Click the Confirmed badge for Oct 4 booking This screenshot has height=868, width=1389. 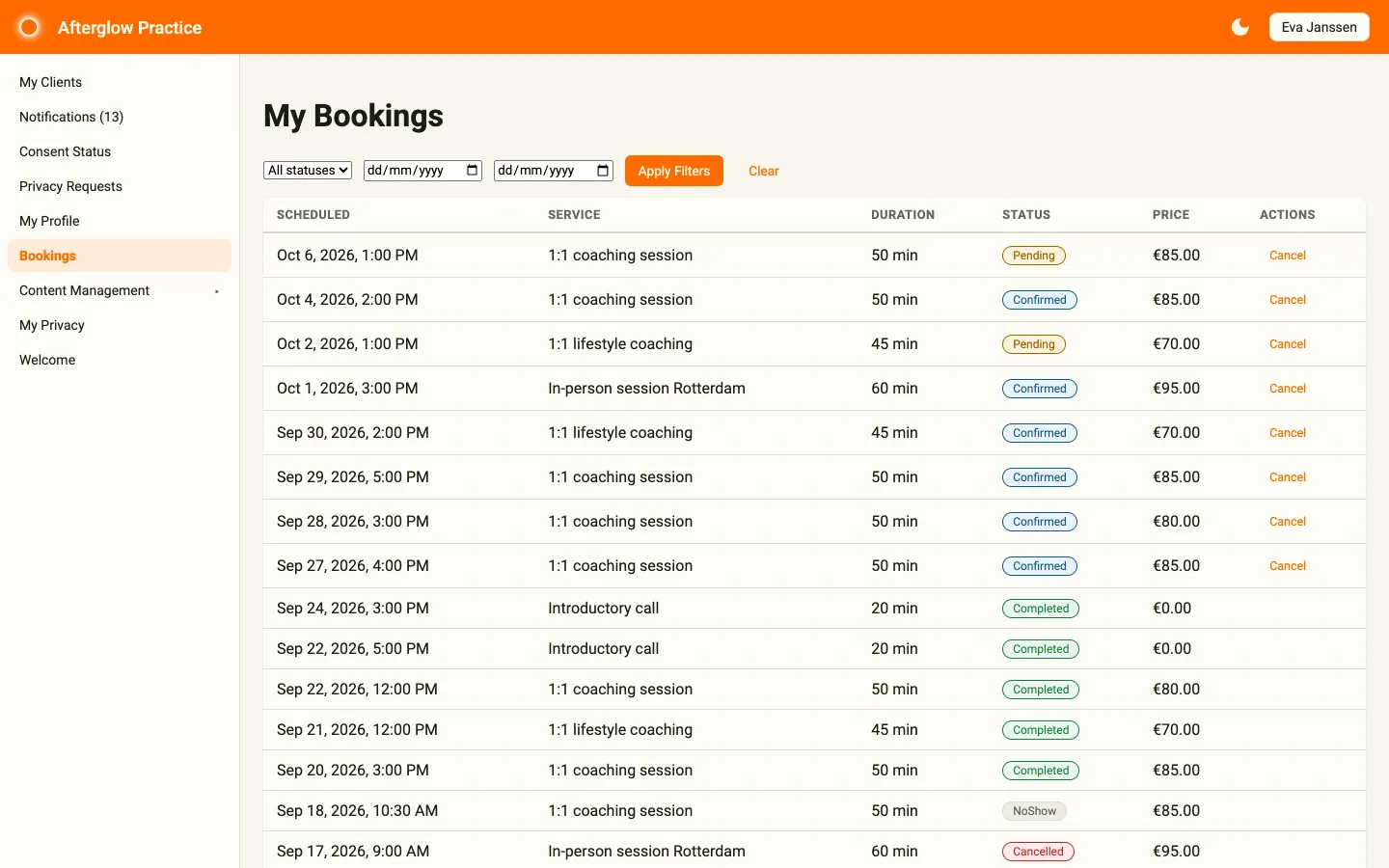tap(1040, 300)
